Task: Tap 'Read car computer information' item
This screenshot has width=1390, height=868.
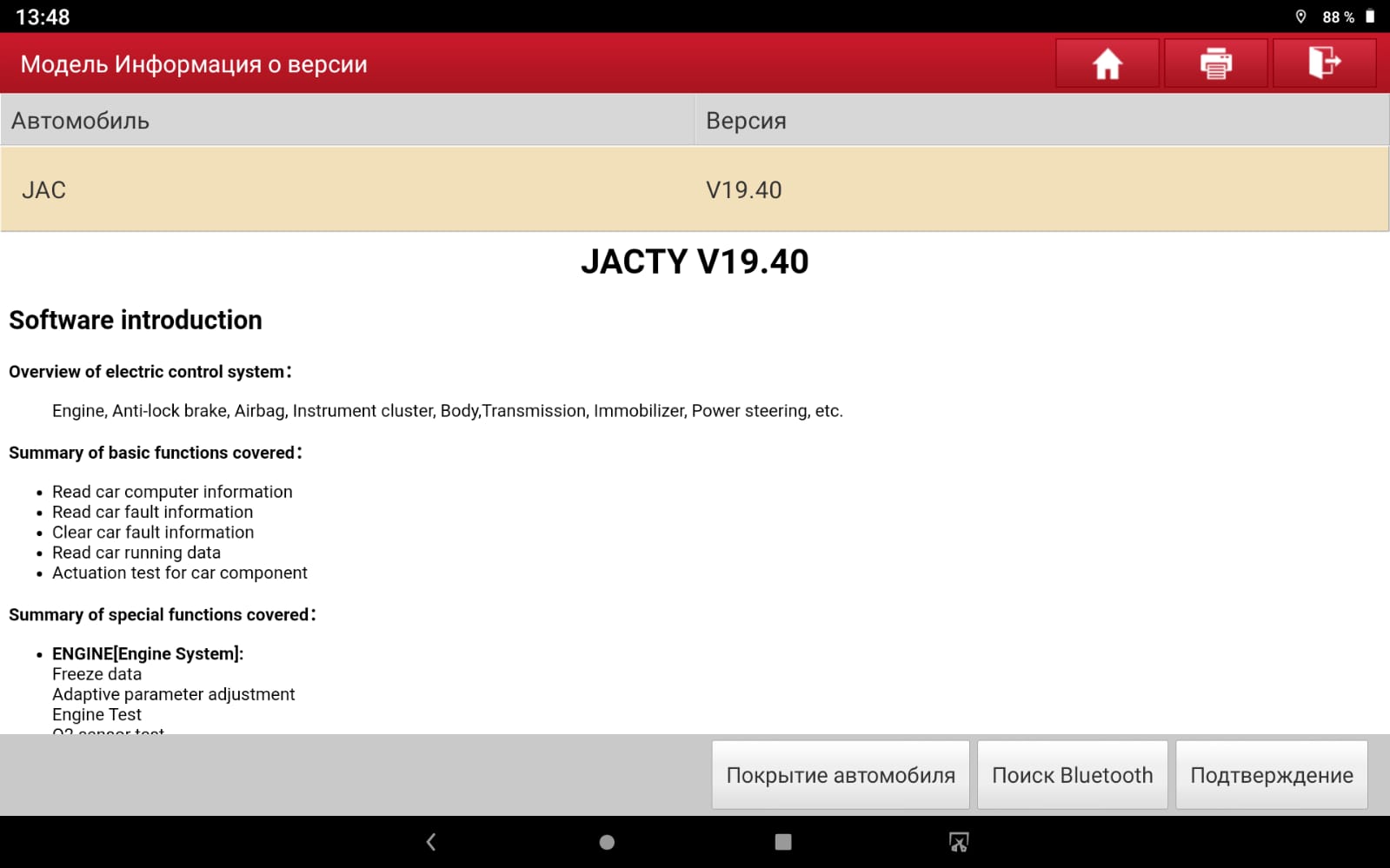Action: coord(172,492)
